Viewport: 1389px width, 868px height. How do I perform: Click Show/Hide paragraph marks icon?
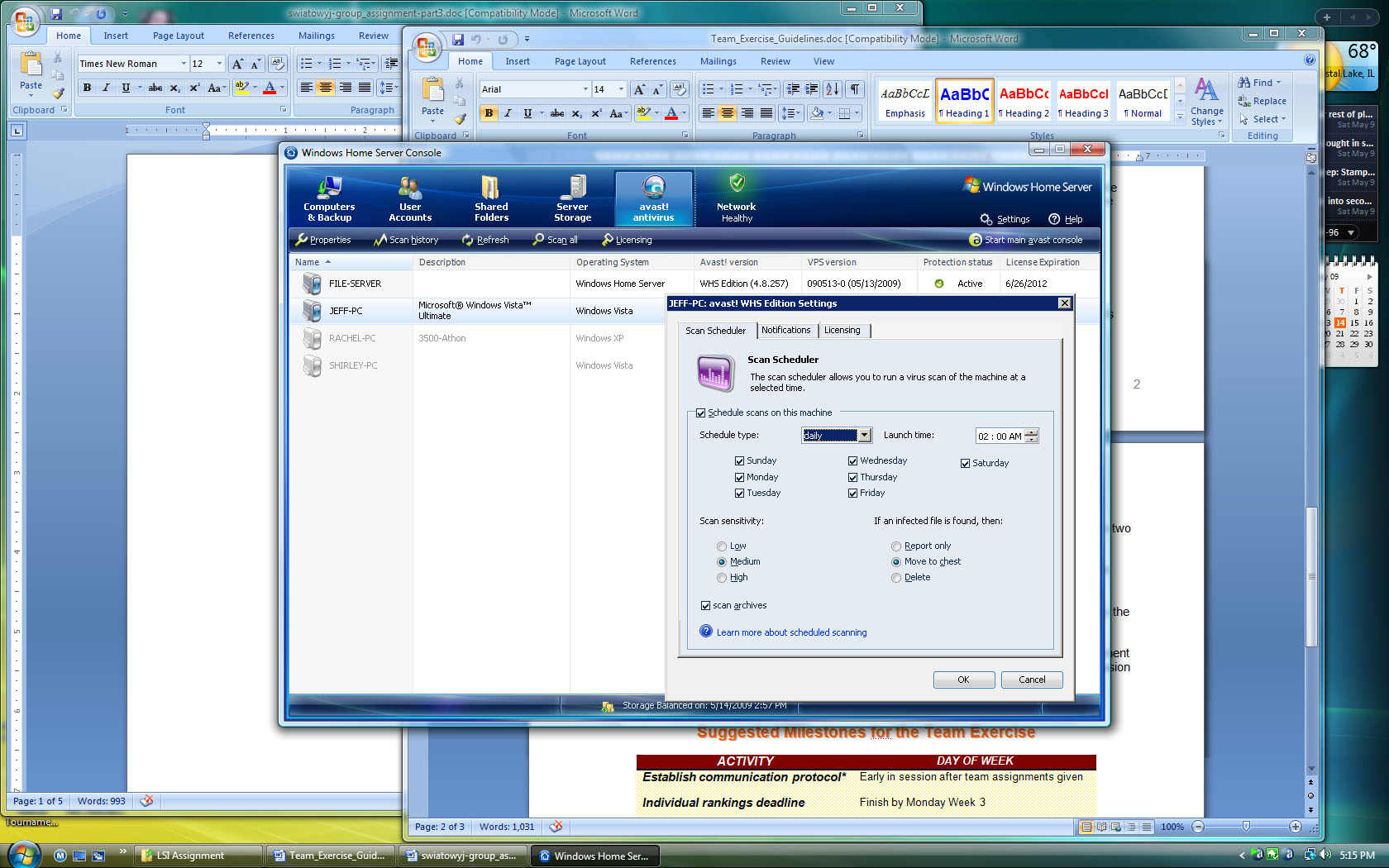click(x=854, y=89)
